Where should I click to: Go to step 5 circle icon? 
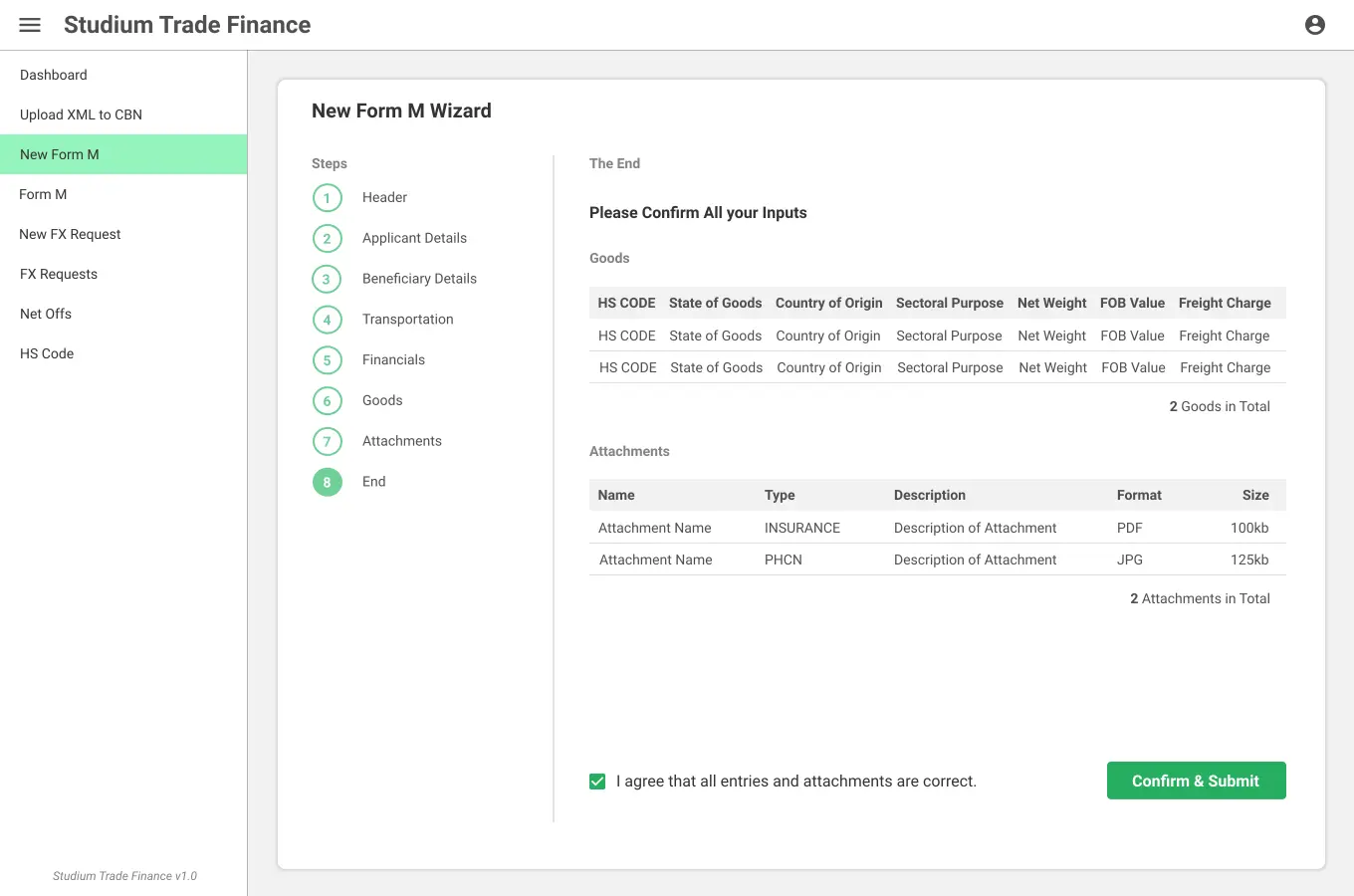(327, 360)
